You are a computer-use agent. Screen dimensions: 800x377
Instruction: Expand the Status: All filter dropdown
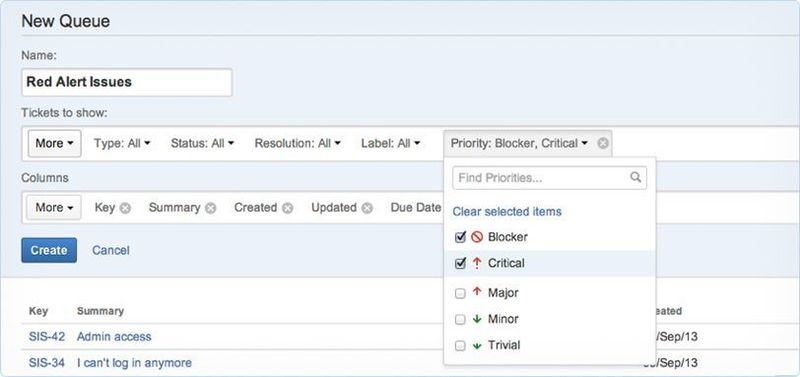(x=202, y=143)
